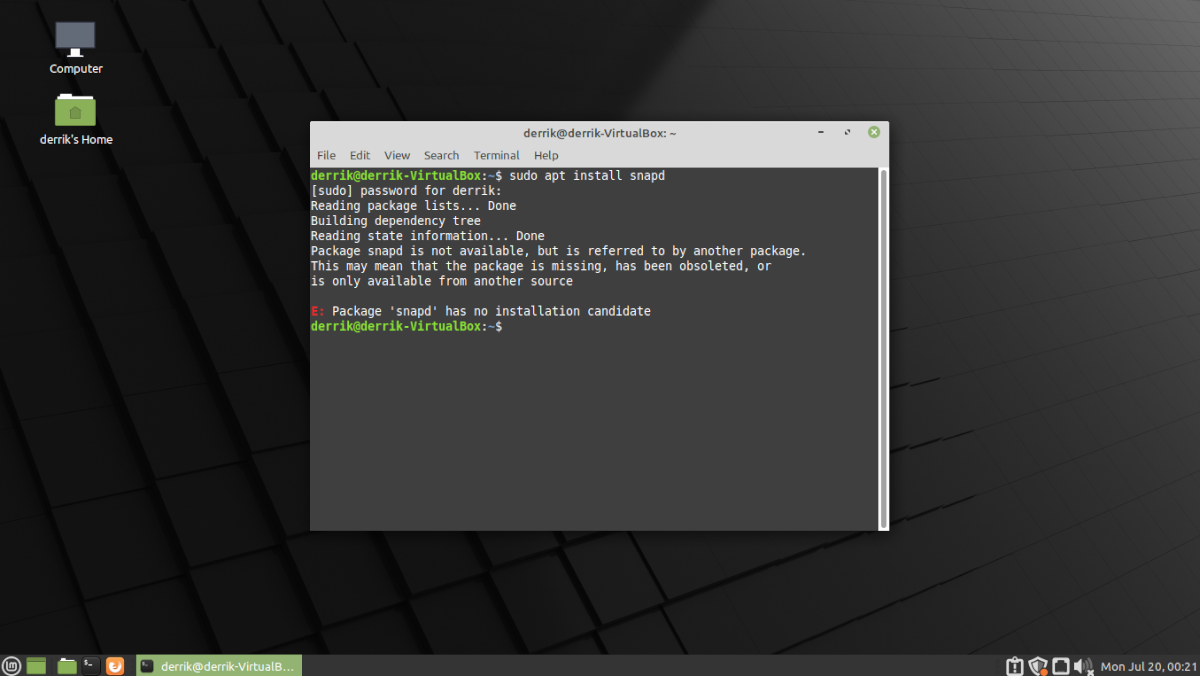Open the Terminal menu in menubar
Viewport: 1200px width, 676px height.
click(x=497, y=155)
